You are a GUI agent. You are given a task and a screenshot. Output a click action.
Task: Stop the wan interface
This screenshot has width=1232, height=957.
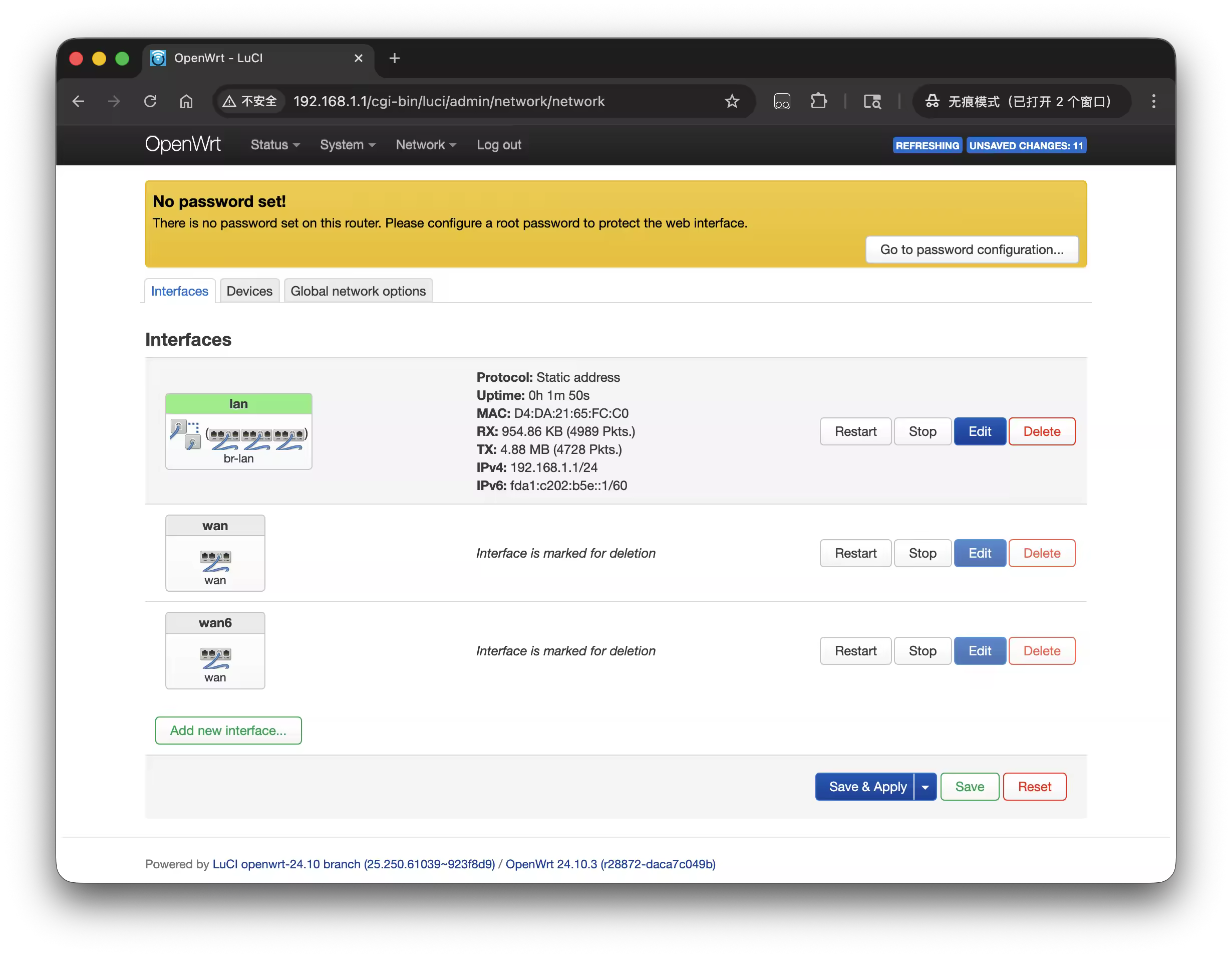pyautogui.click(x=922, y=554)
